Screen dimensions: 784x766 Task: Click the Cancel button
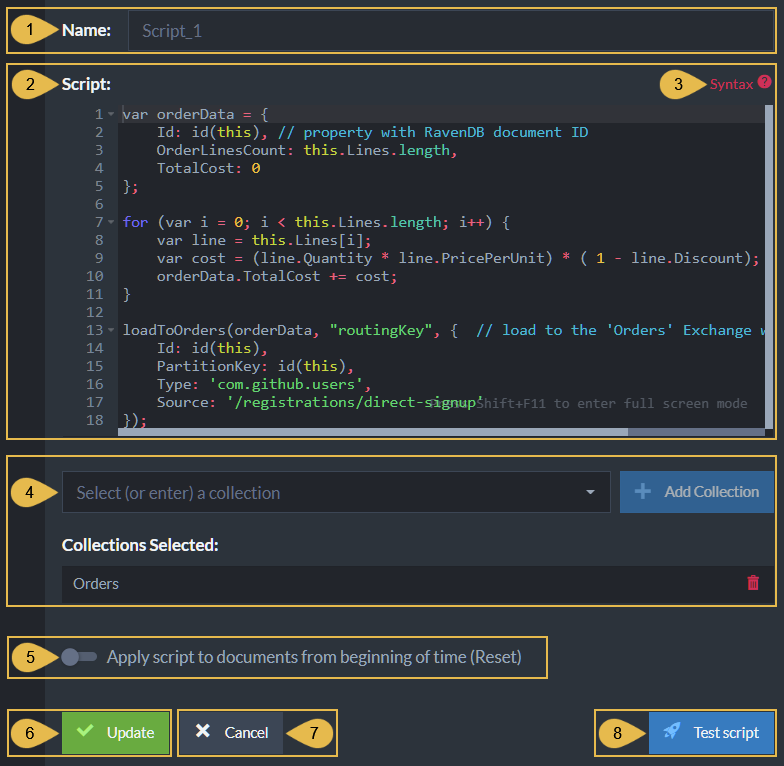point(232,732)
